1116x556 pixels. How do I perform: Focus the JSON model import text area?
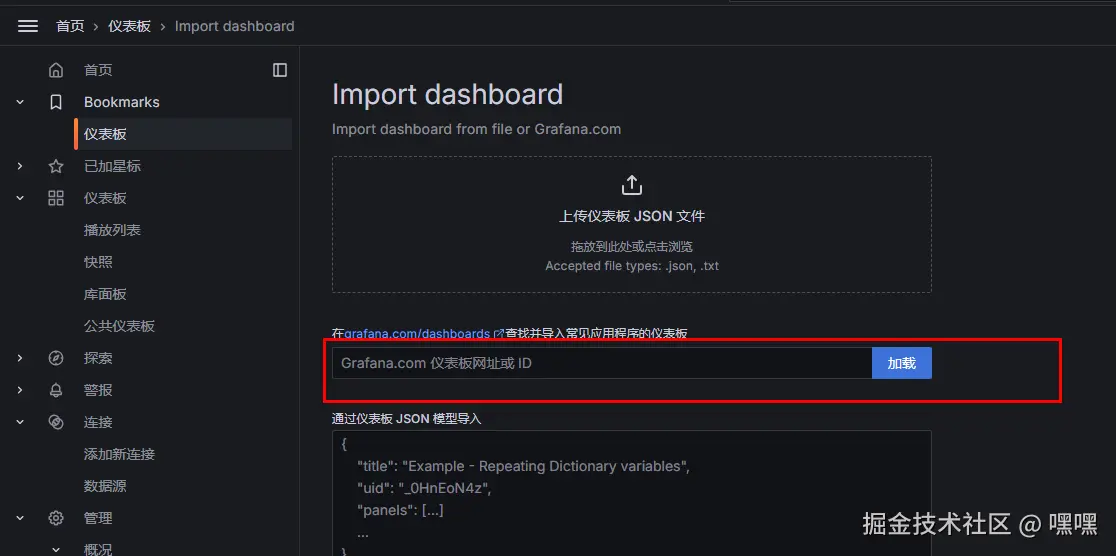(632, 493)
